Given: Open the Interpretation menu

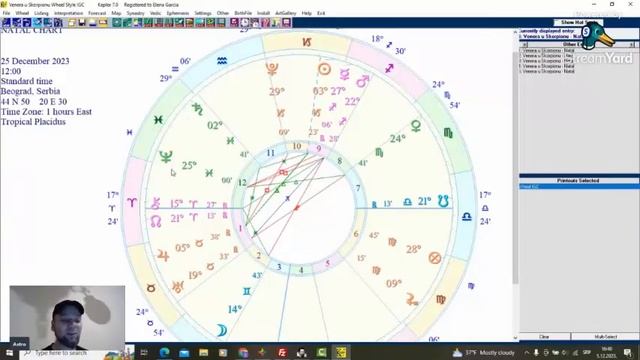Looking at the screenshot, I should [68, 13].
